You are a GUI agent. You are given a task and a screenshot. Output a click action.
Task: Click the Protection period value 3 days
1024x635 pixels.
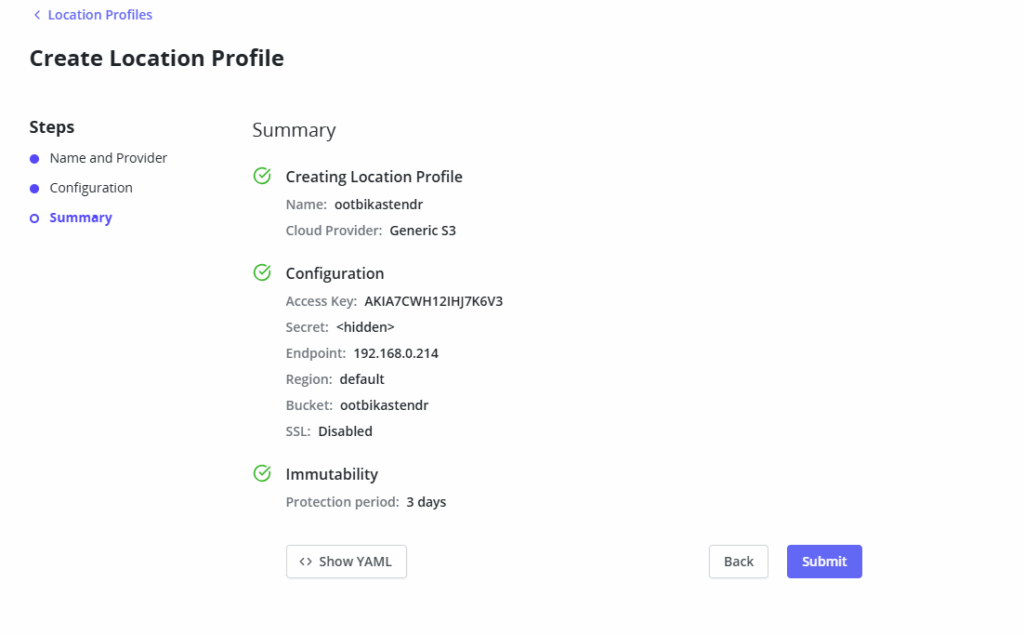(426, 501)
